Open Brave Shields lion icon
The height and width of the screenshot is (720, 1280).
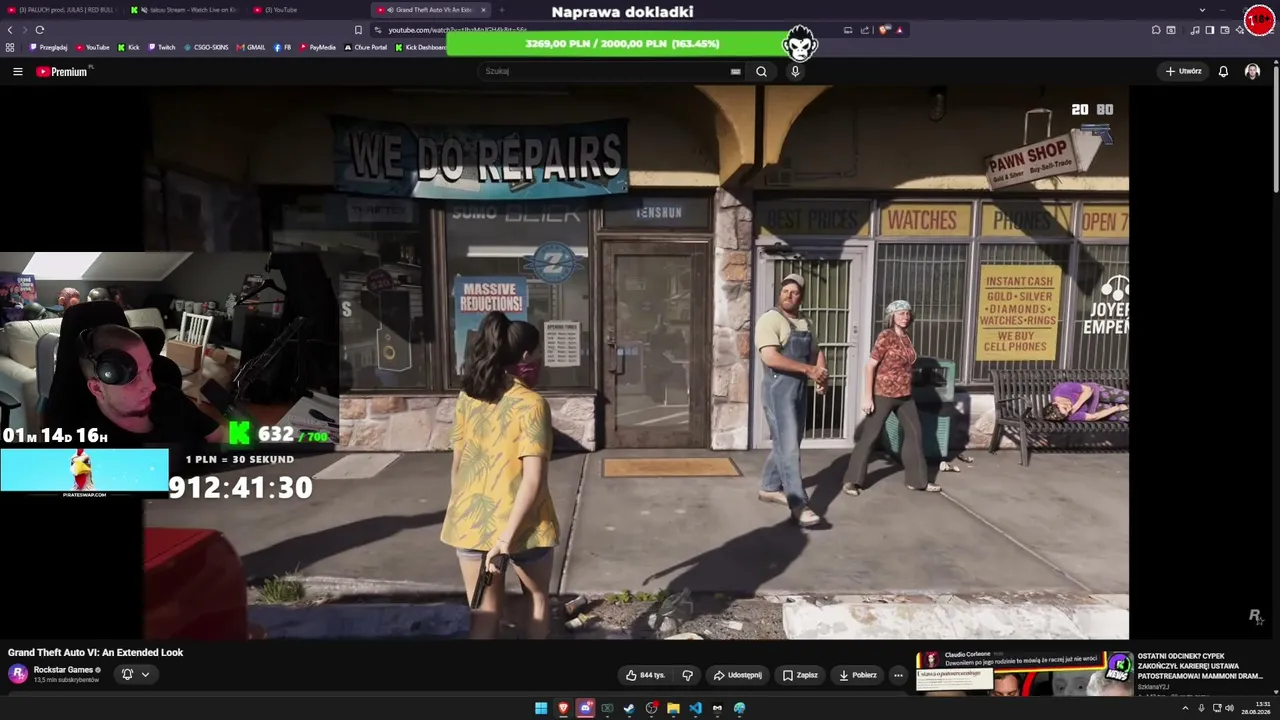click(884, 30)
